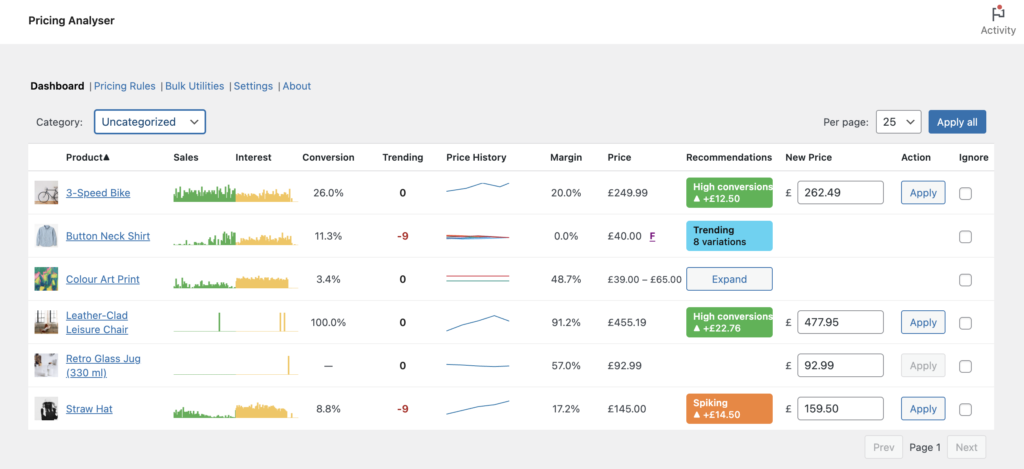Open the Activity flag icon
Viewport: 1024px width, 469px height.
pos(997,15)
